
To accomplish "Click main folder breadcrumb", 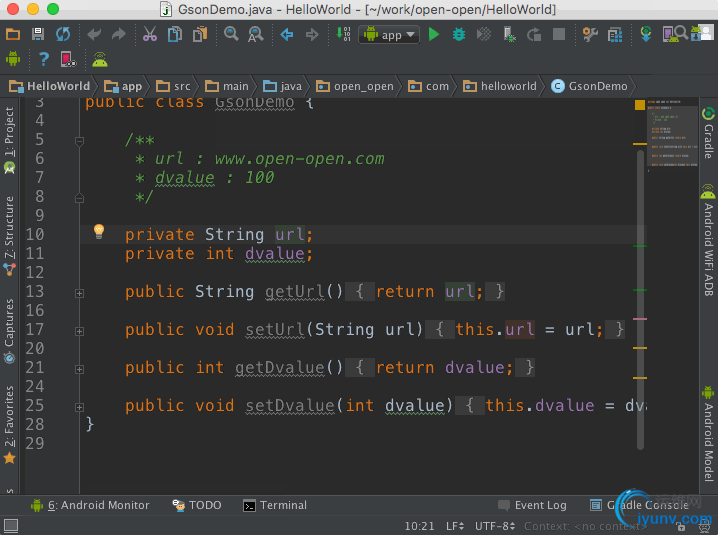I will (227, 86).
